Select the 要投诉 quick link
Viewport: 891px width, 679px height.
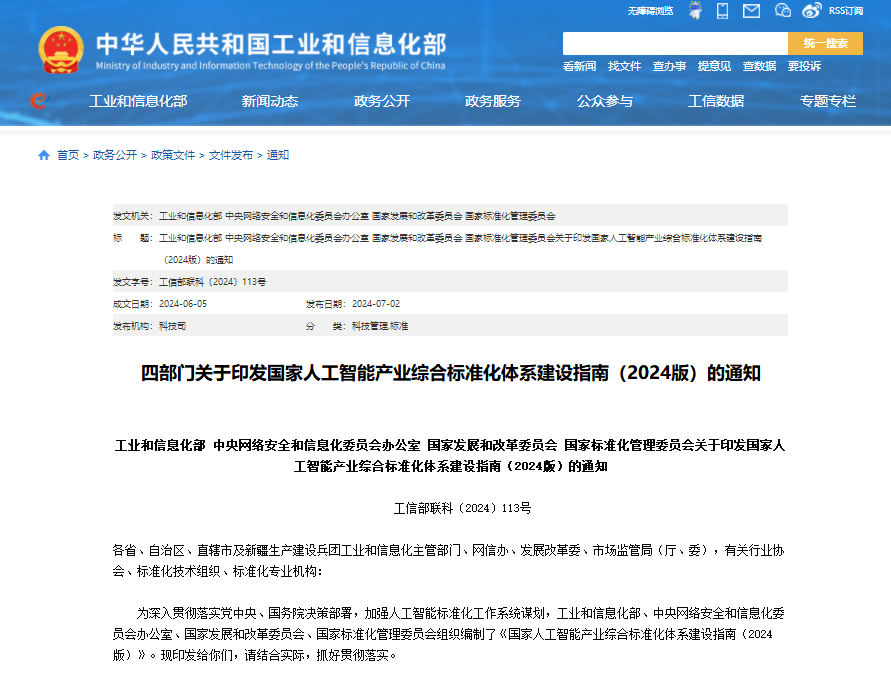(803, 66)
